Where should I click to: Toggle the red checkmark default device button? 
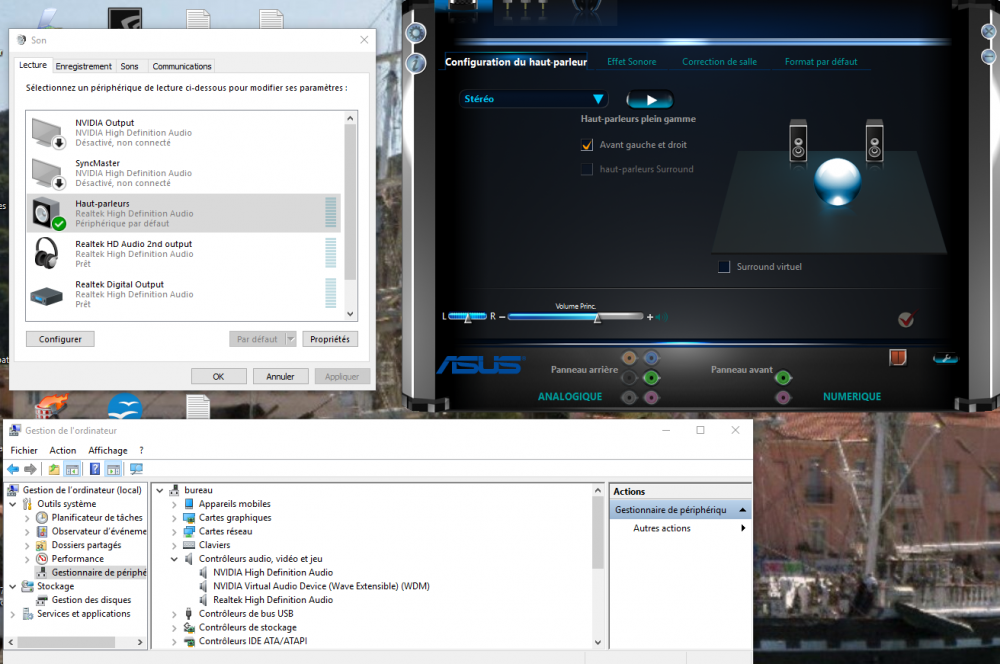[905, 319]
